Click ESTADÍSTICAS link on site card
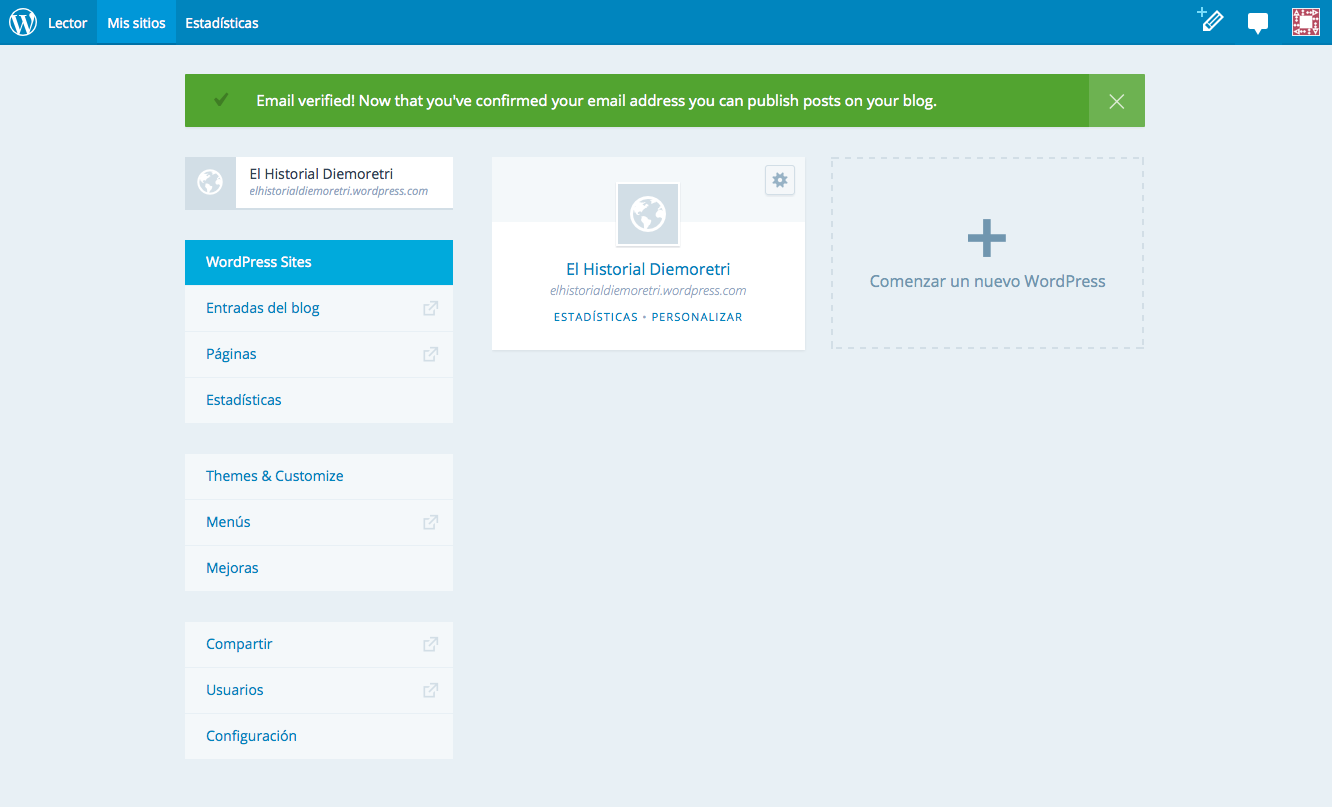 coord(596,317)
